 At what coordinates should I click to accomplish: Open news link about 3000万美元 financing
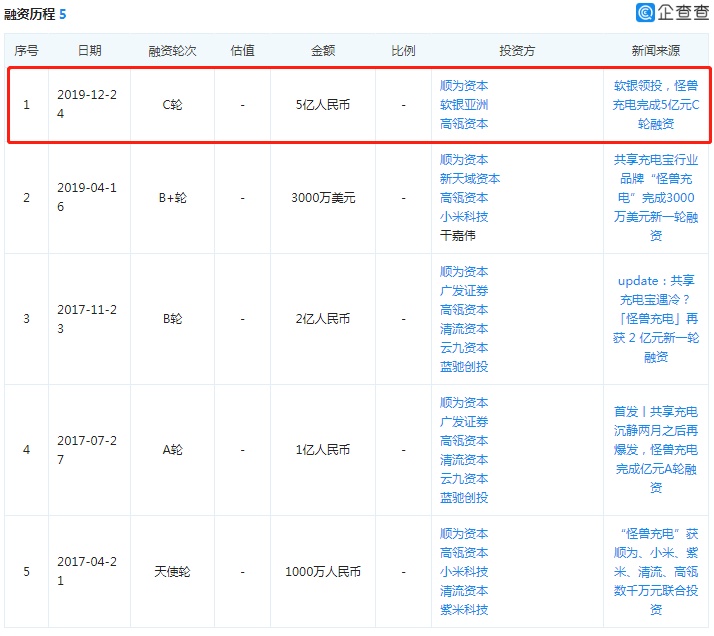pos(656,198)
